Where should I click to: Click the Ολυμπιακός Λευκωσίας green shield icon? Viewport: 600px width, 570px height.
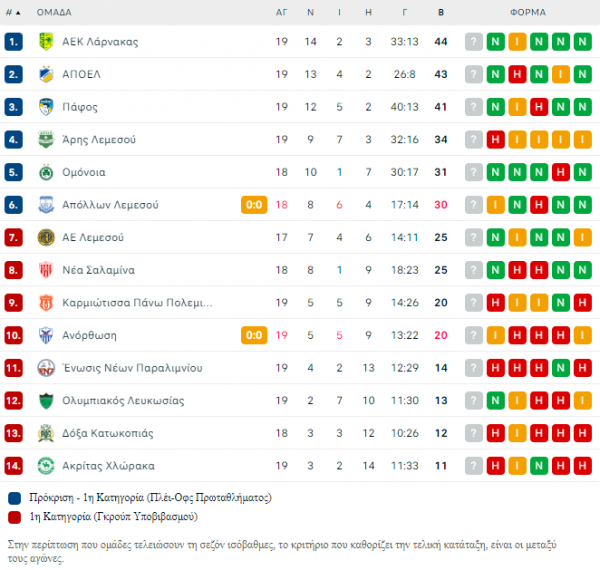pyautogui.click(x=46, y=401)
